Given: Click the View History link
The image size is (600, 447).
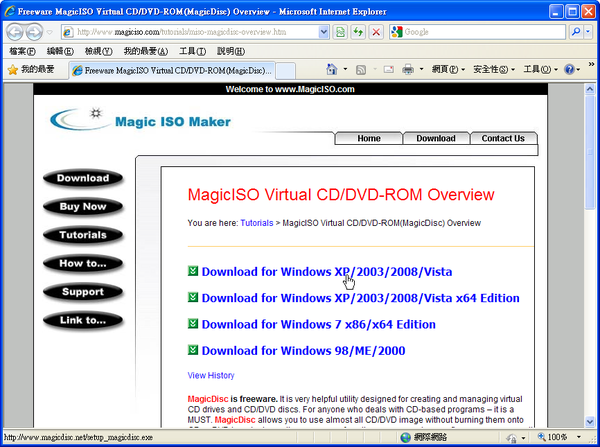Looking at the screenshot, I should 211,375.
